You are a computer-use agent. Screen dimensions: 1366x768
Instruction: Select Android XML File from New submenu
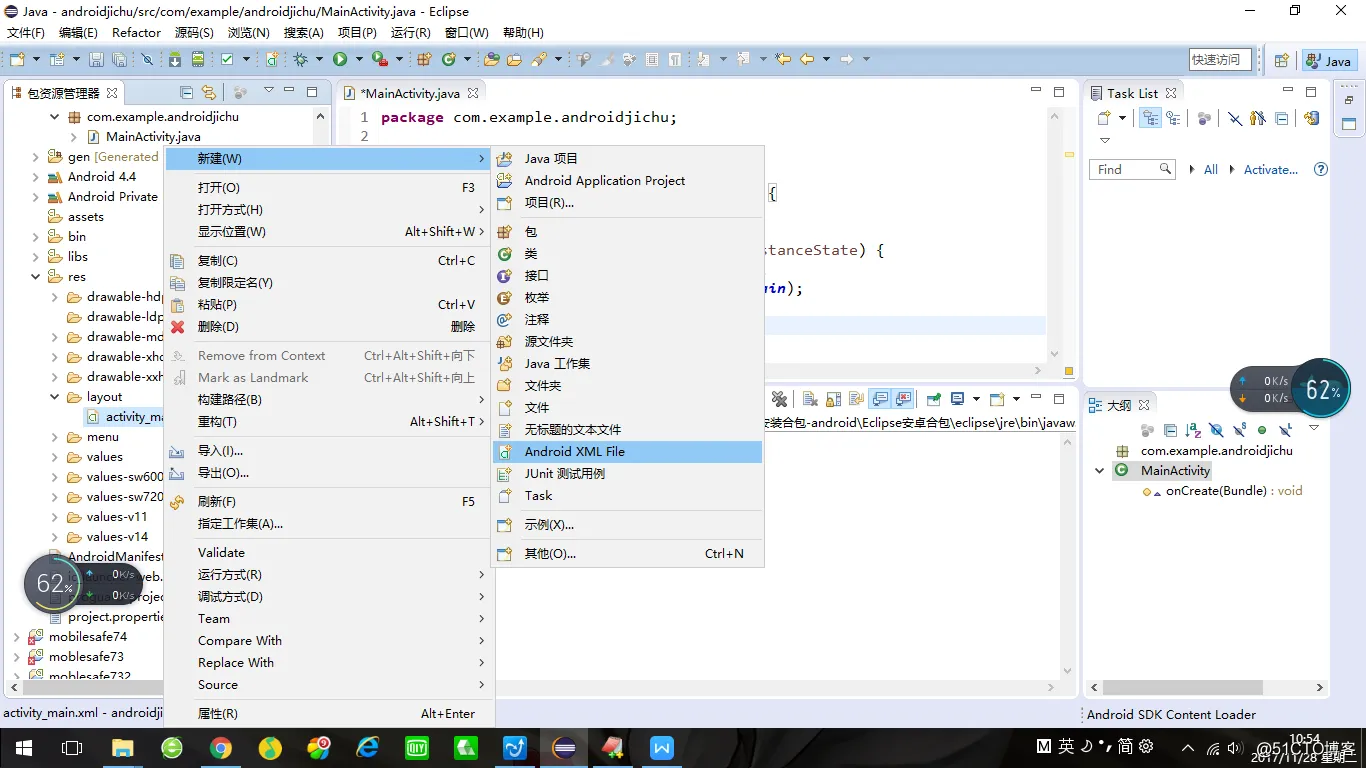tap(628, 452)
